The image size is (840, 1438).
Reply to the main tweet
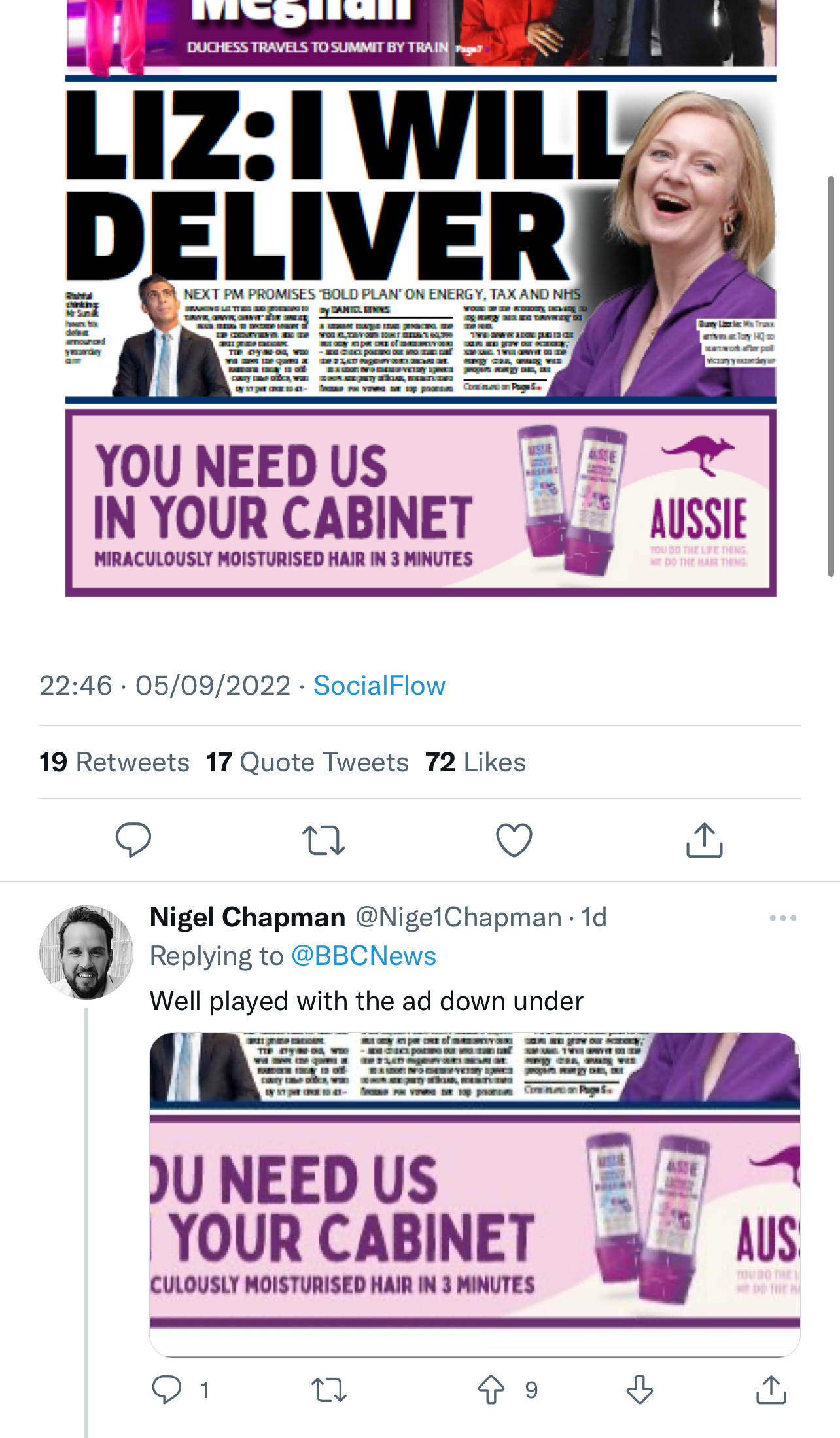point(133,839)
